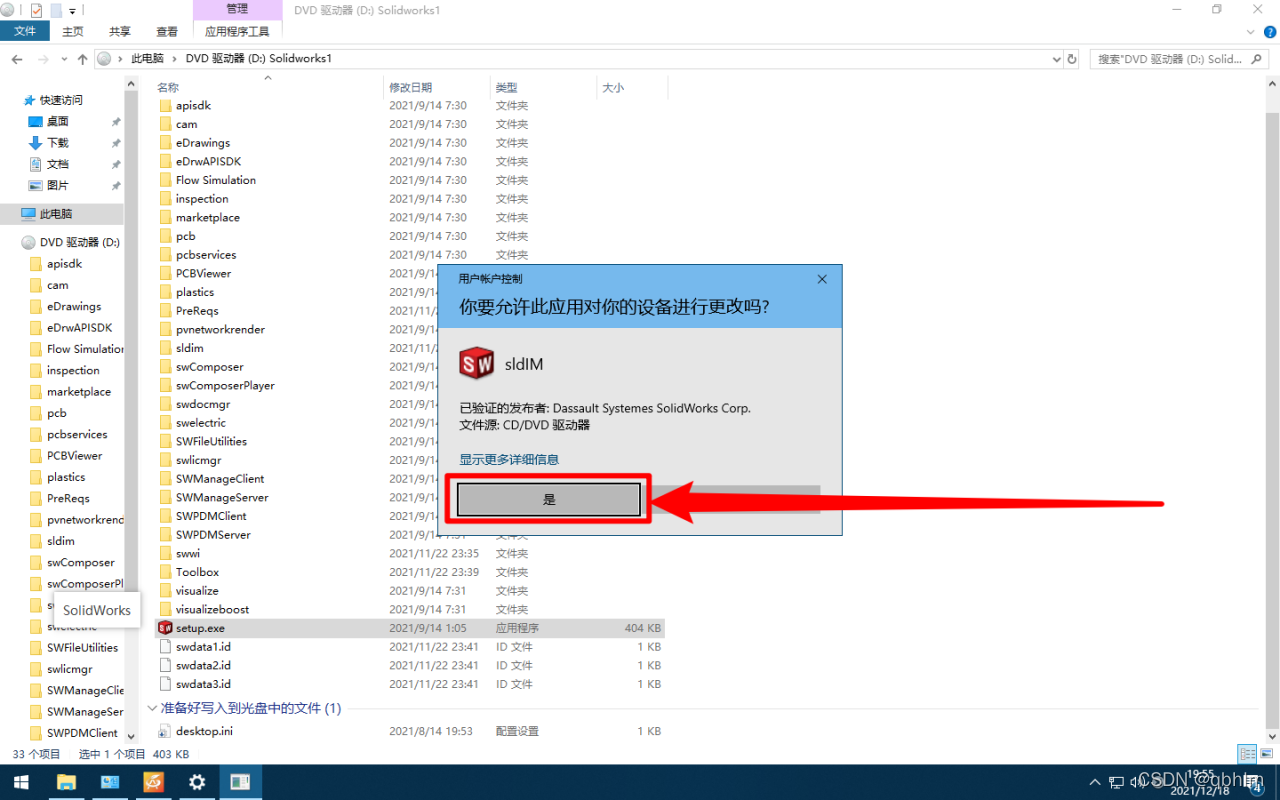Open the Home ribbon tab
Screen dimensions: 1280x800
(73, 31)
